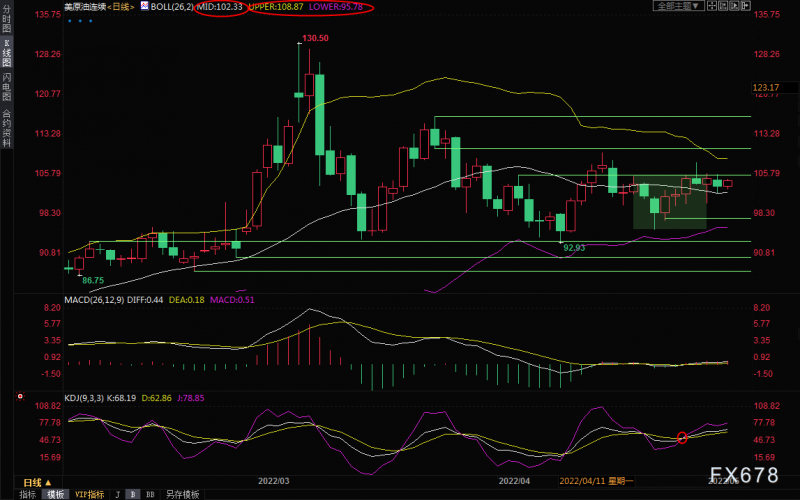Open the 美原油连续 <日线> title selector
Screen dimensions: 800x500
[93, 6]
